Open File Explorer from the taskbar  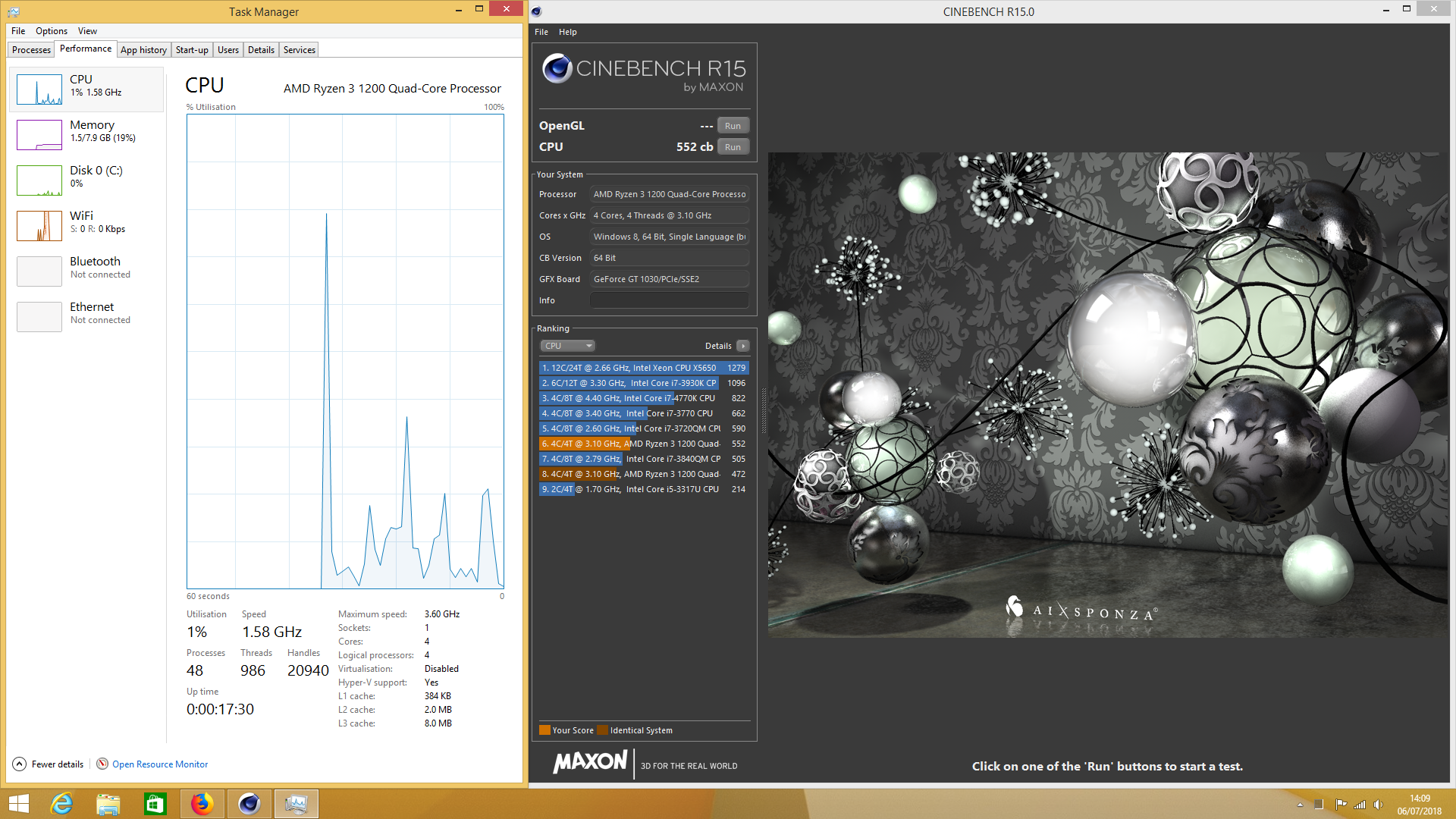click(x=108, y=804)
